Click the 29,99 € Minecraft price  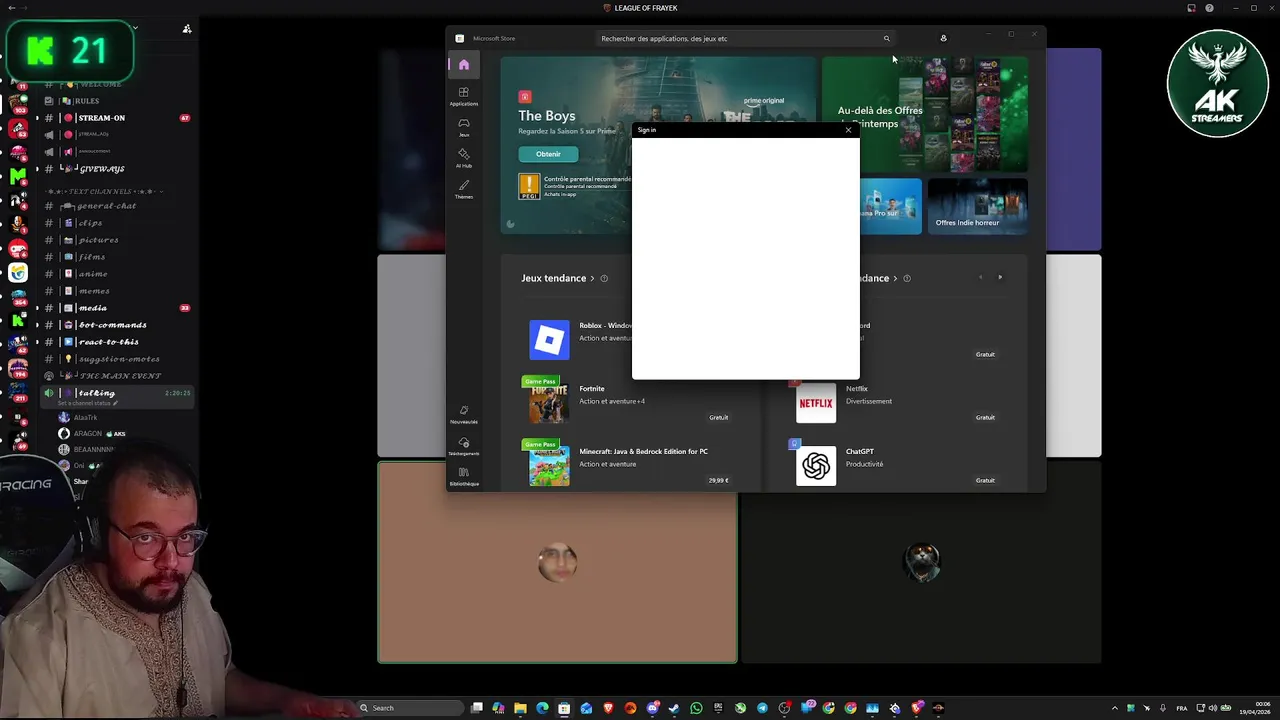pyautogui.click(x=718, y=480)
